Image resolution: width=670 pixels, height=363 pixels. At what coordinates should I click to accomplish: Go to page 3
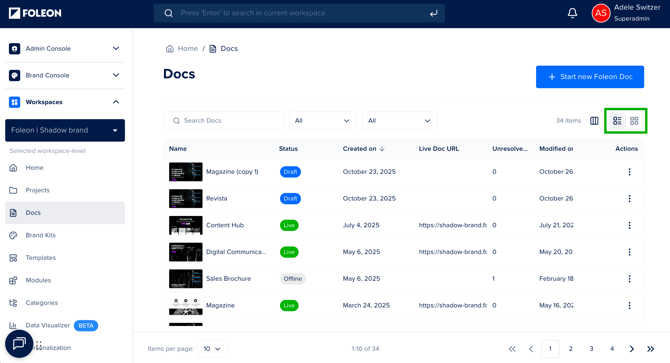coord(591,349)
